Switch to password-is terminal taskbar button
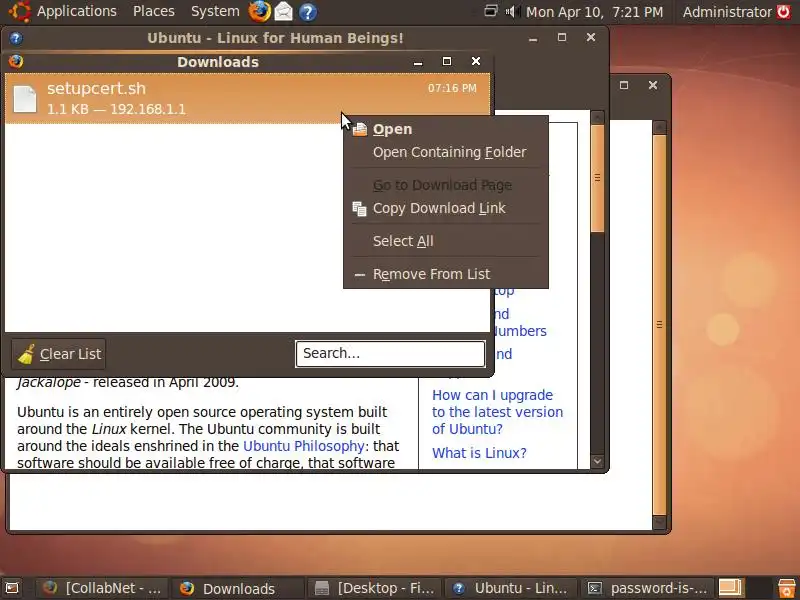 point(648,588)
